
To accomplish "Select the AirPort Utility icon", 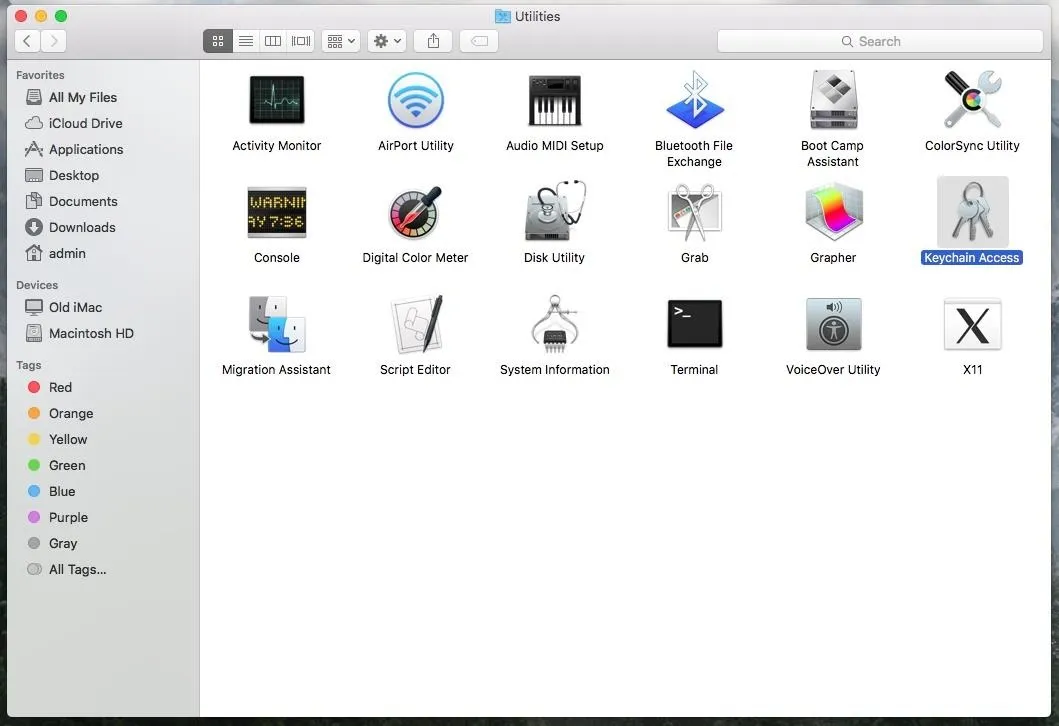I will pyautogui.click(x=415, y=100).
